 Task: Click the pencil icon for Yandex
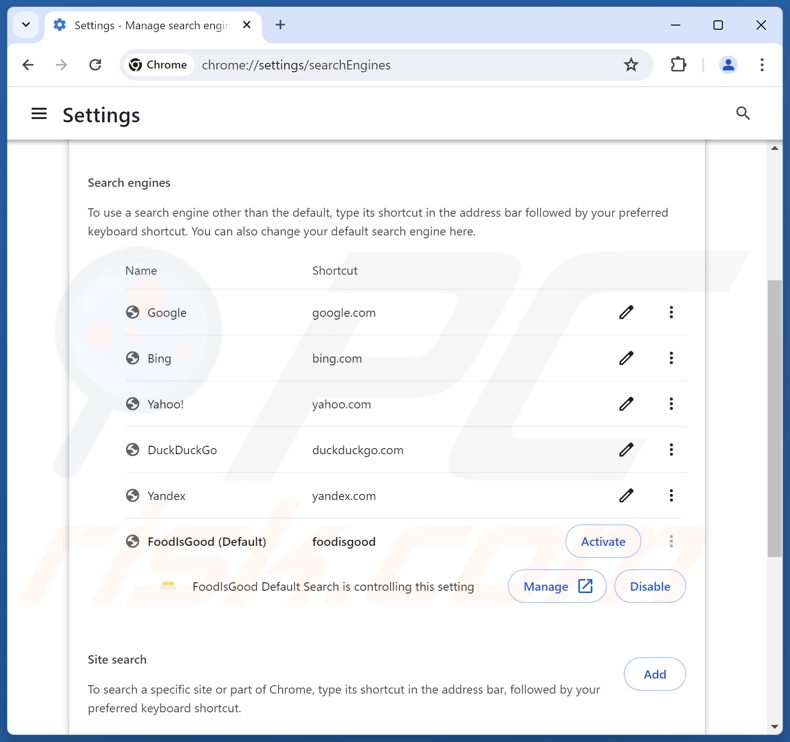(x=626, y=495)
